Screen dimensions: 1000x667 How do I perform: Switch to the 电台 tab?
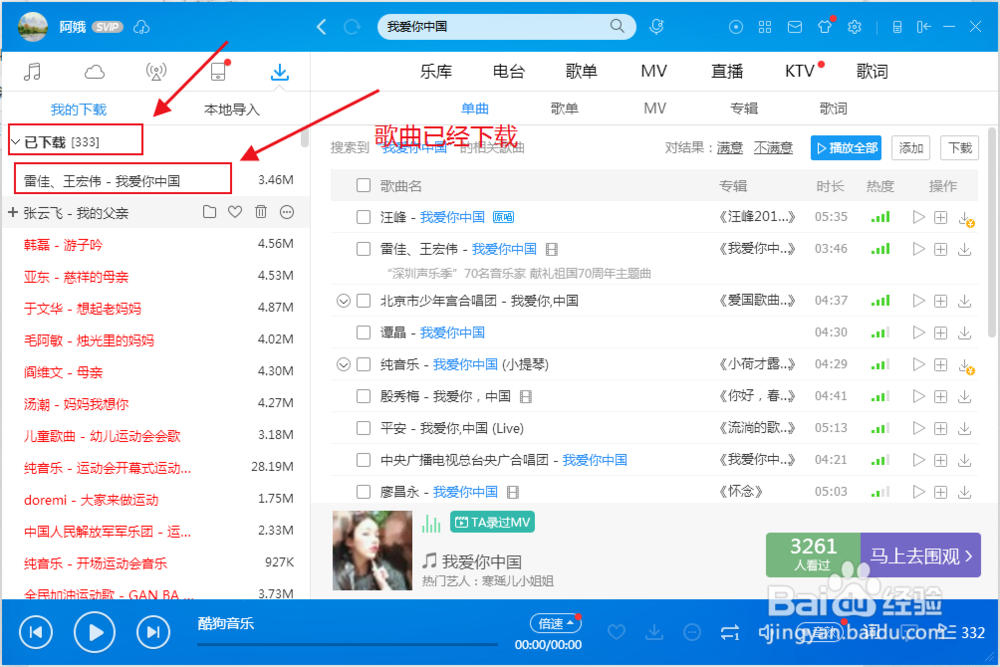point(509,71)
